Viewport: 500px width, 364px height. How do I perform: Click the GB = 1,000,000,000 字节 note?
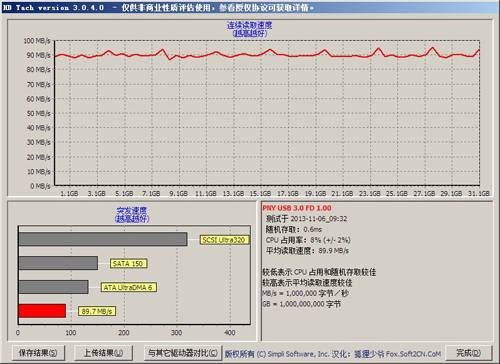pos(302,304)
